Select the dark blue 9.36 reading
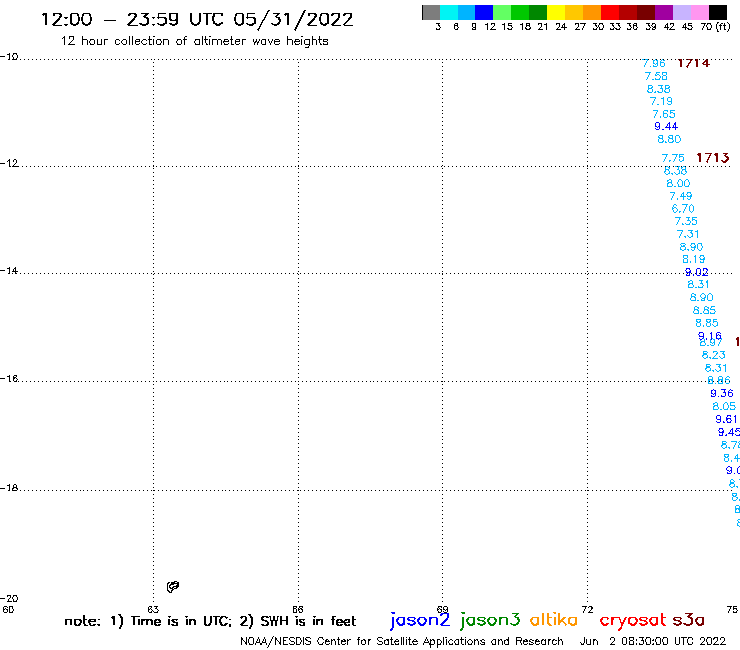Image resolution: width=740 pixels, height=650 pixels. tap(722, 393)
